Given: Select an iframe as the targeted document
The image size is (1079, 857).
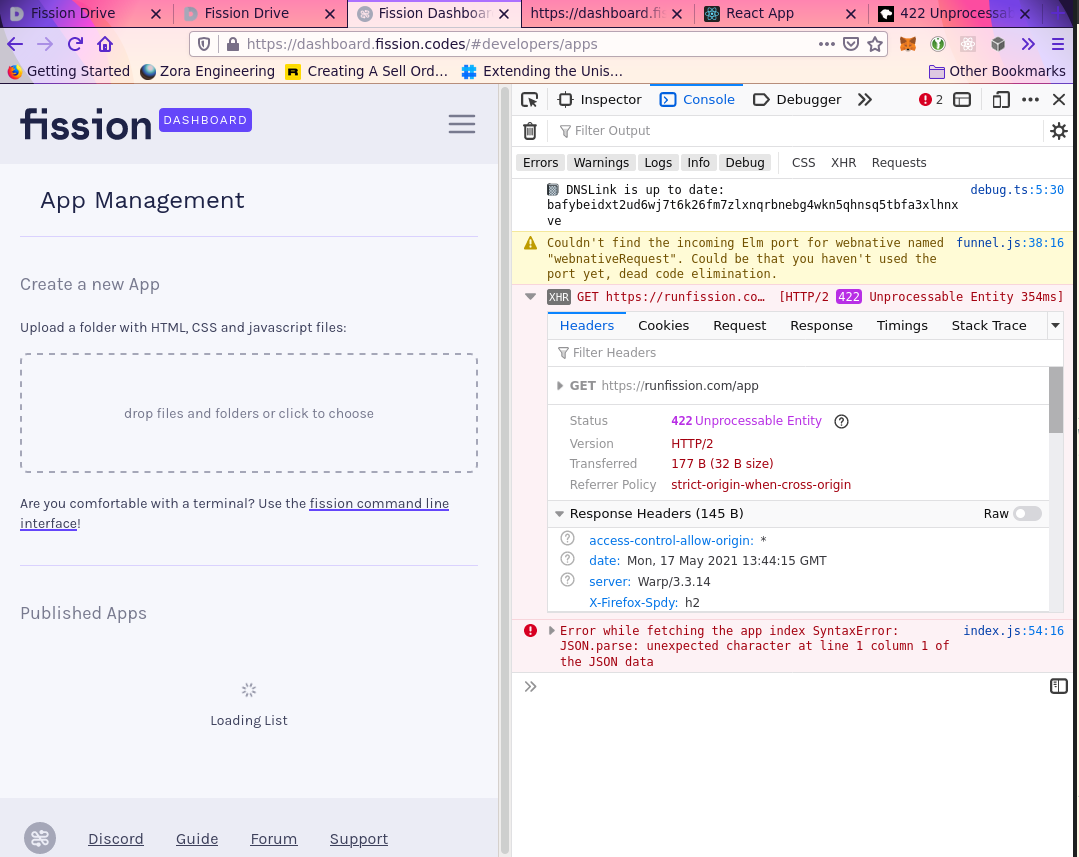Looking at the screenshot, I should [962, 100].
